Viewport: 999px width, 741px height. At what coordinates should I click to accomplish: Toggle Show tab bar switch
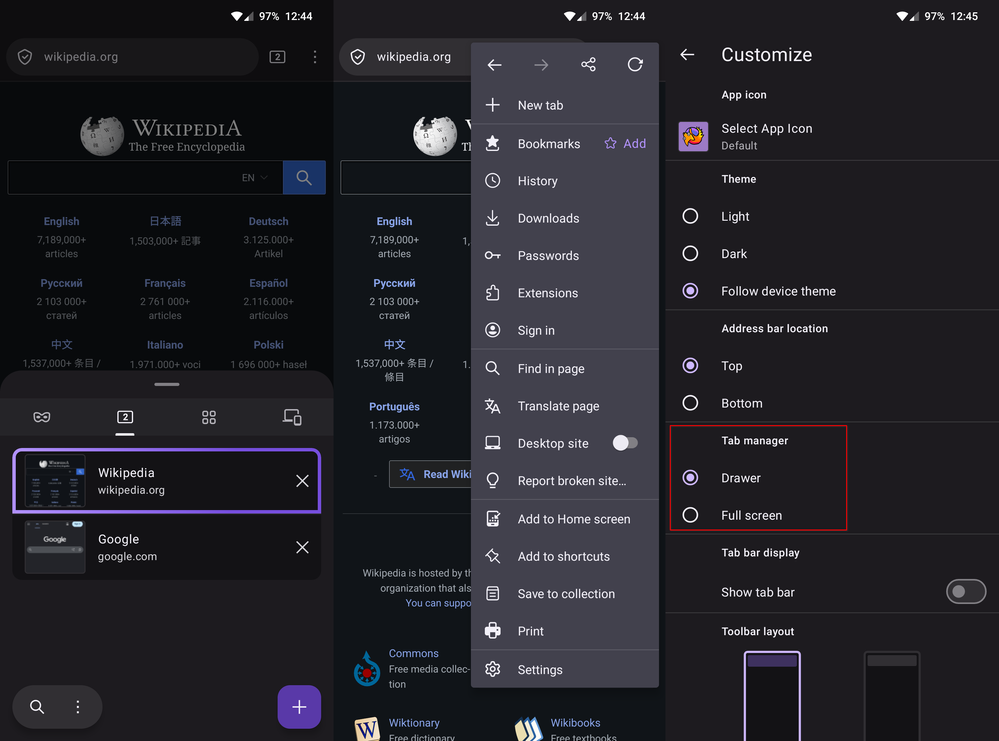(966, 592)
